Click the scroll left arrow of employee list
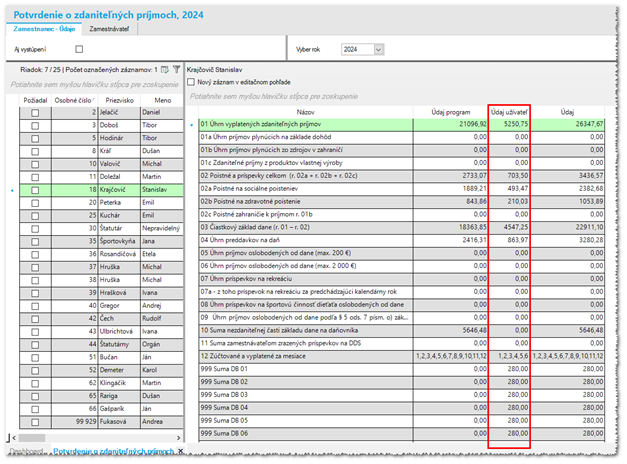 point(14,438)
